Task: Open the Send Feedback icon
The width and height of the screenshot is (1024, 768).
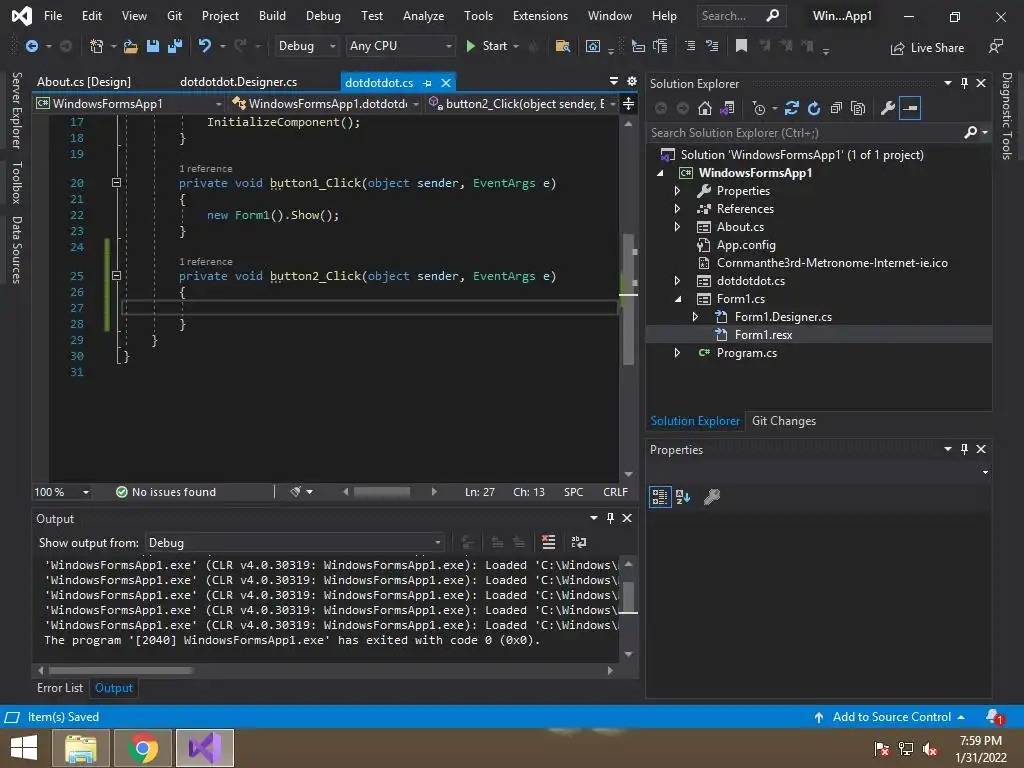Action: pyautogui.click(x=995, y=46)
